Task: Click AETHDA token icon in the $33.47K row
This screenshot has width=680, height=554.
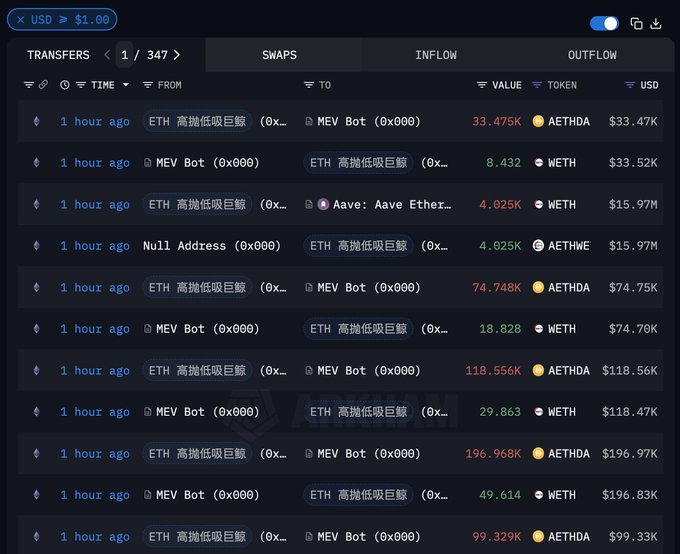Action: 538,121
